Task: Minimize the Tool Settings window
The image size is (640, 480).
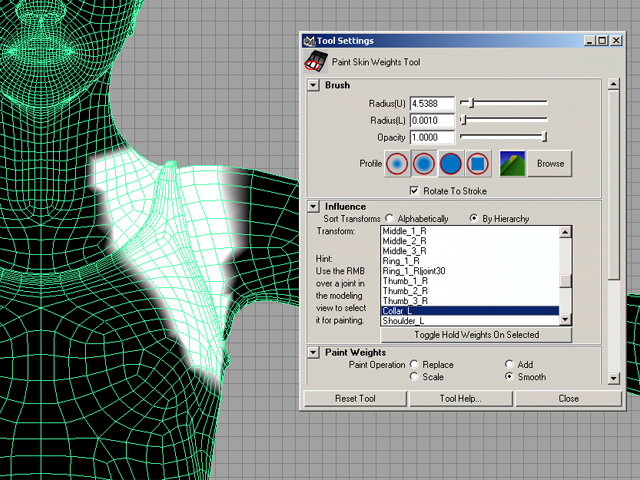Action: click(x=589, y=41)
